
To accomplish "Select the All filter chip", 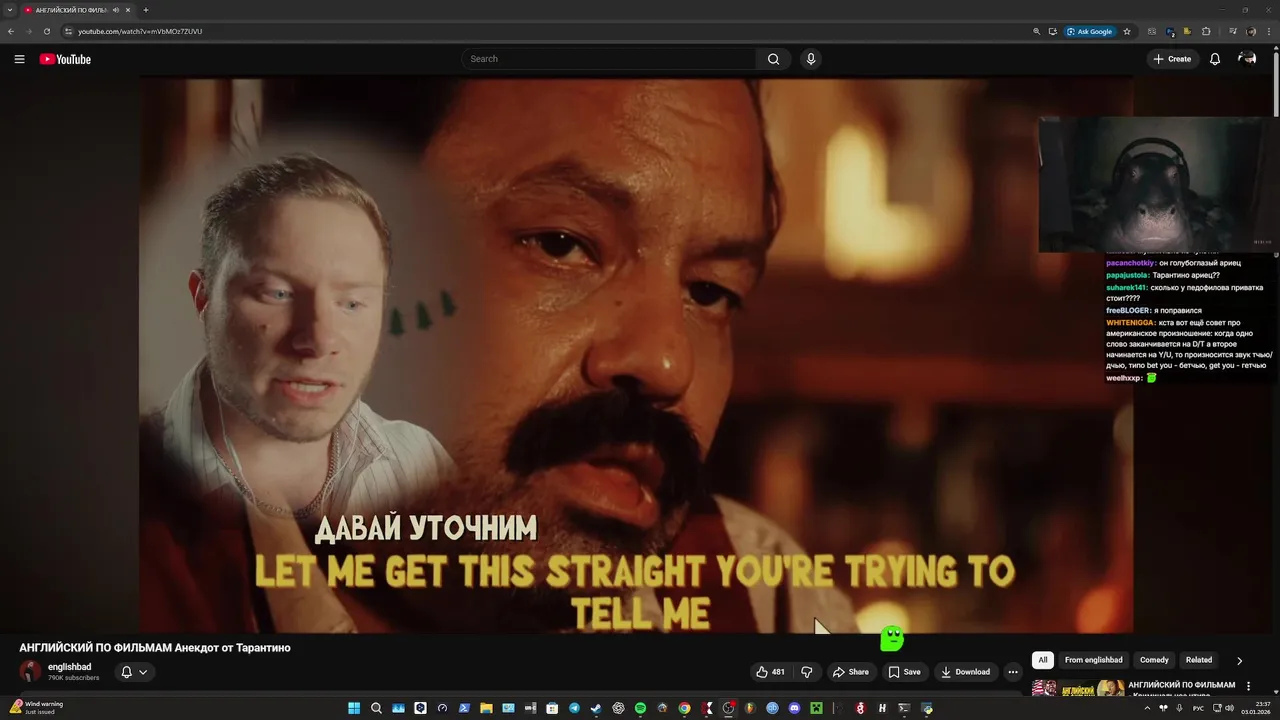I will tap(1043, 660).
